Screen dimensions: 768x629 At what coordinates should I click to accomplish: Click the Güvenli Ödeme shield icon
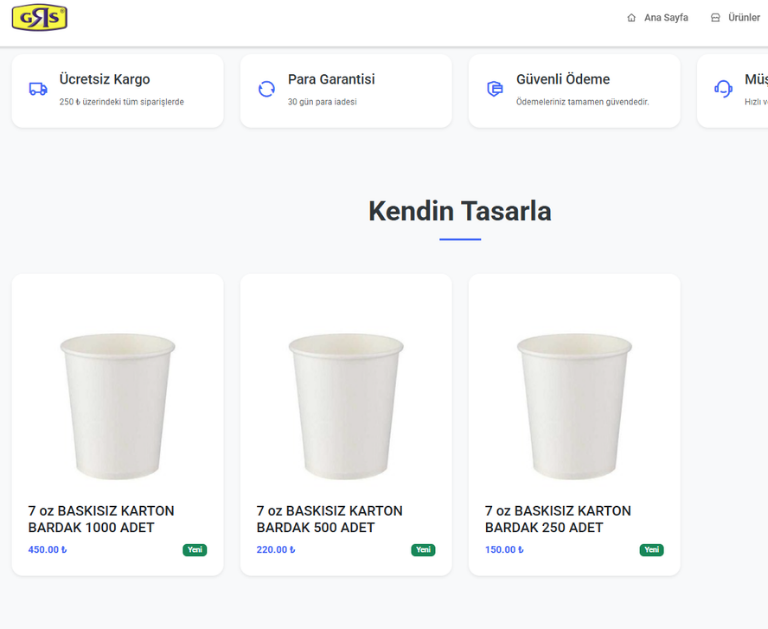click(494, 89)
